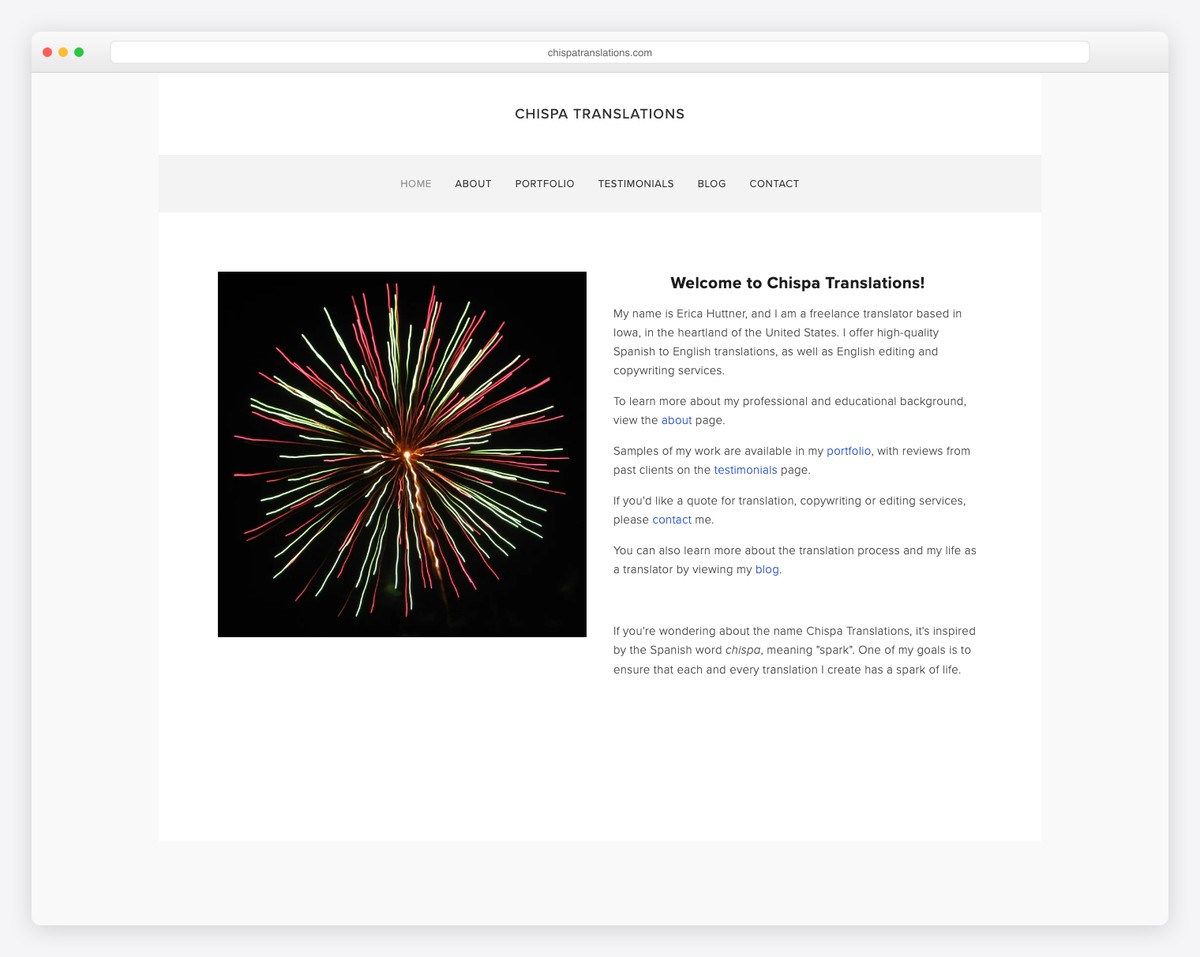This screenshot has height=957, width=1200.
Task: Open PORTFOLIO in the navigation bar
Action: coord(545,184)
